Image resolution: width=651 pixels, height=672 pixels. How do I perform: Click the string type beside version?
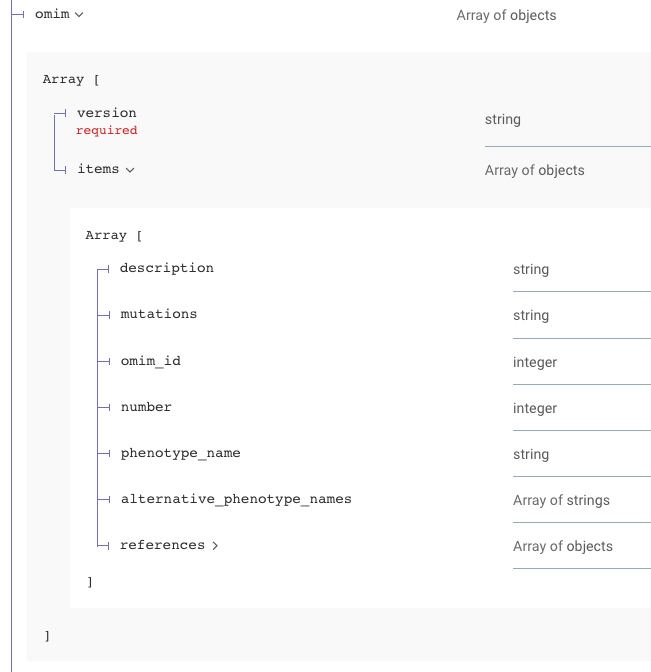pyautogui.click(x=503, y=120)
